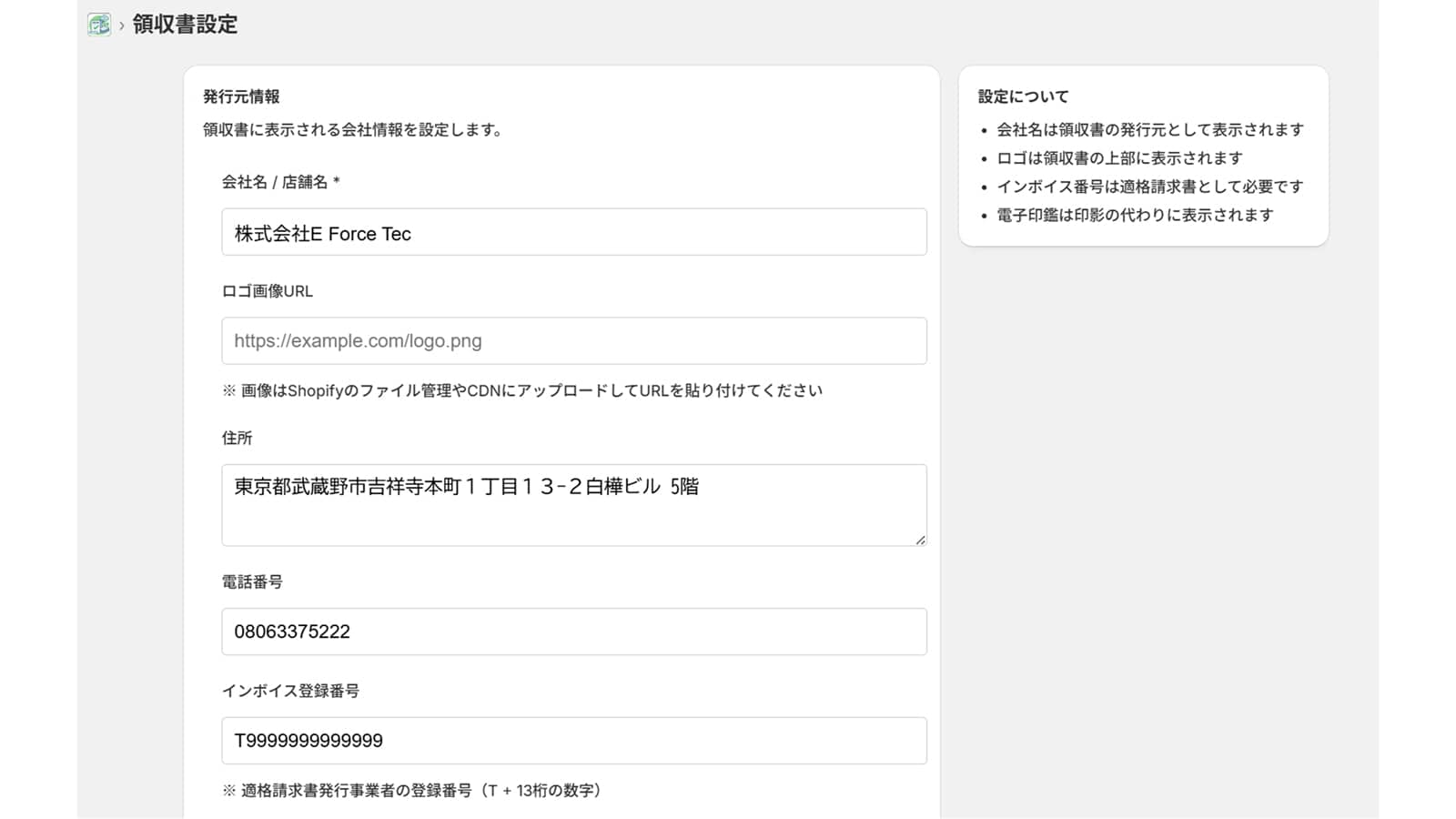Click the ロゴ画像URL label

[x=267, y=291]
